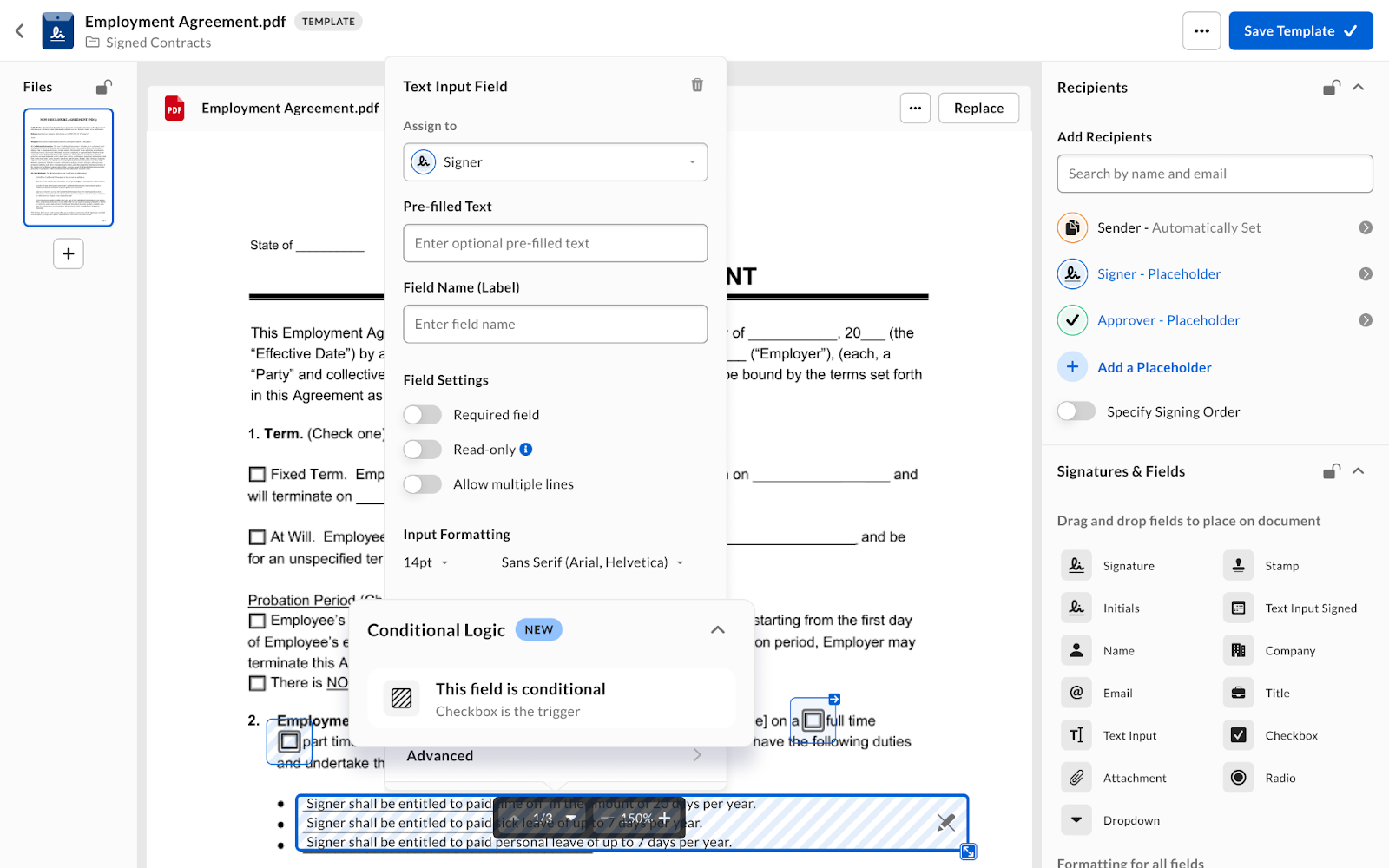The image size is (1389, 868).
Task: Open the Assign to Signer dropdown
Action: coord(555,162)
